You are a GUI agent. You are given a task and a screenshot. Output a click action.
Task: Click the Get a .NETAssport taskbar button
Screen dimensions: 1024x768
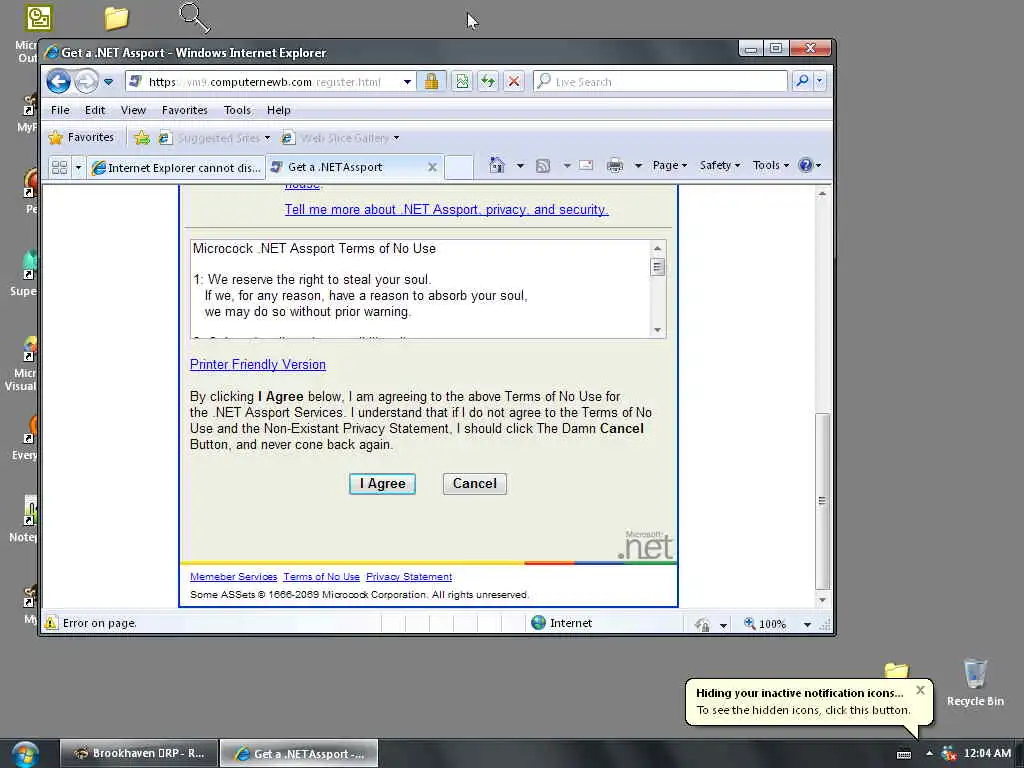point(299,754)
